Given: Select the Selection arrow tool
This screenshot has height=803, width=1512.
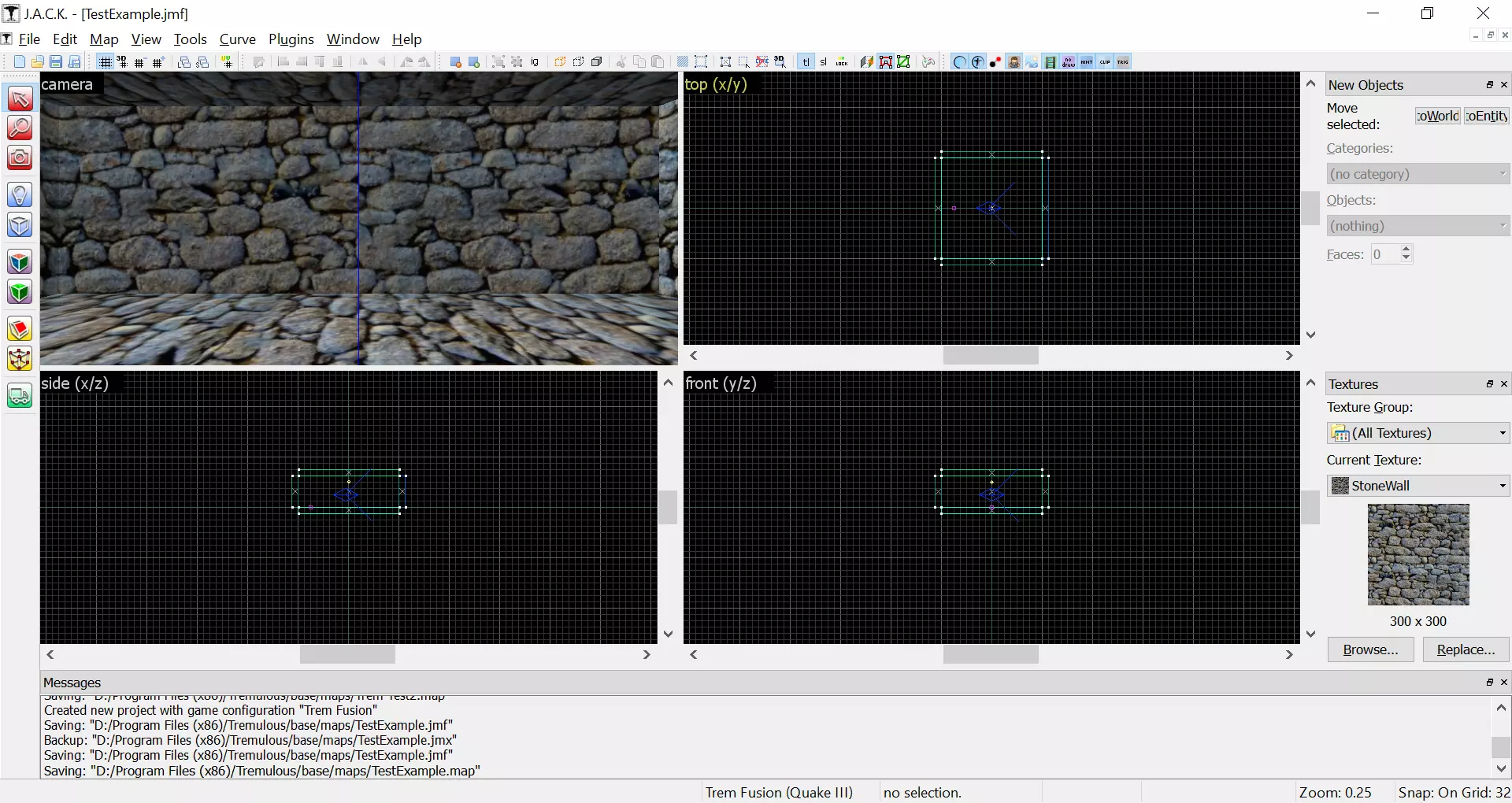Looking at the screenshot, I should (20, 98).
